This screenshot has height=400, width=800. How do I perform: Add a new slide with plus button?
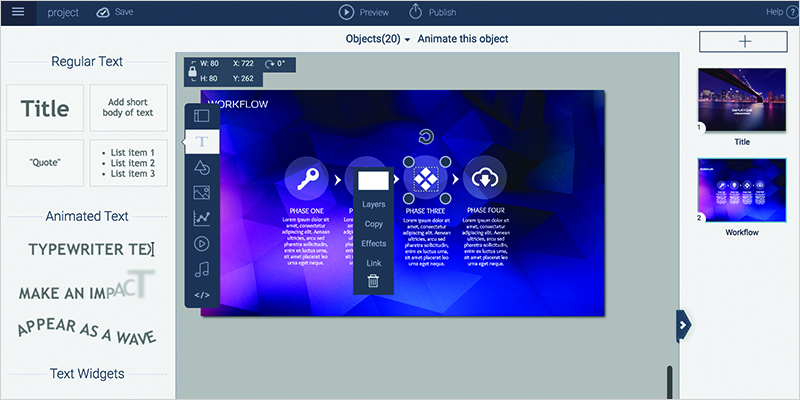[x=742, y=41]
